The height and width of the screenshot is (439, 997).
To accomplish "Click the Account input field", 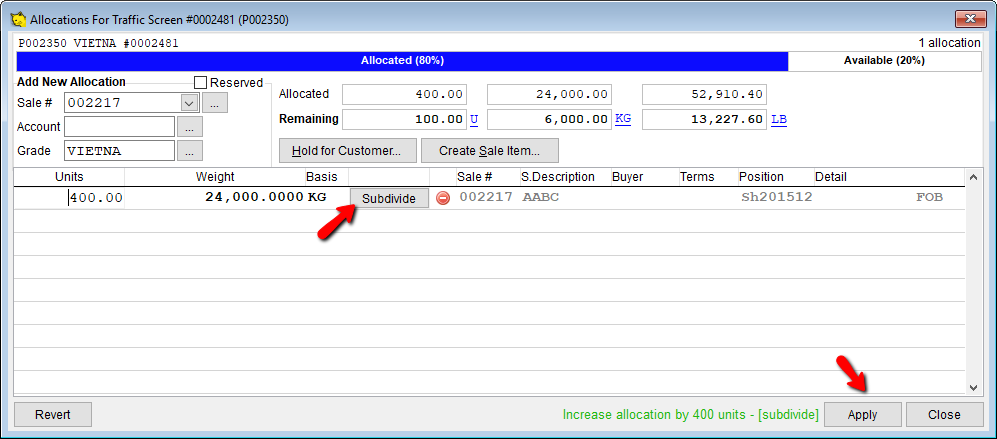I will coord(119,127).
